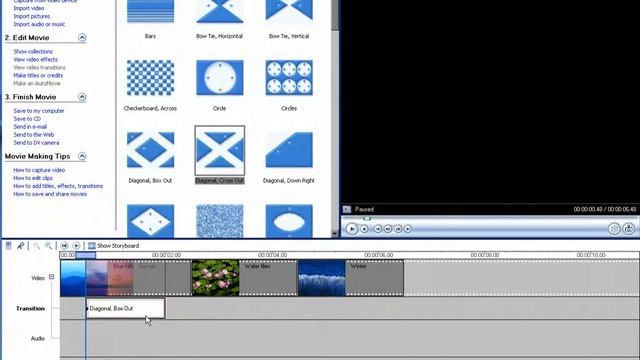Step to the previous frame
The image size is (640, 360).
388,229
